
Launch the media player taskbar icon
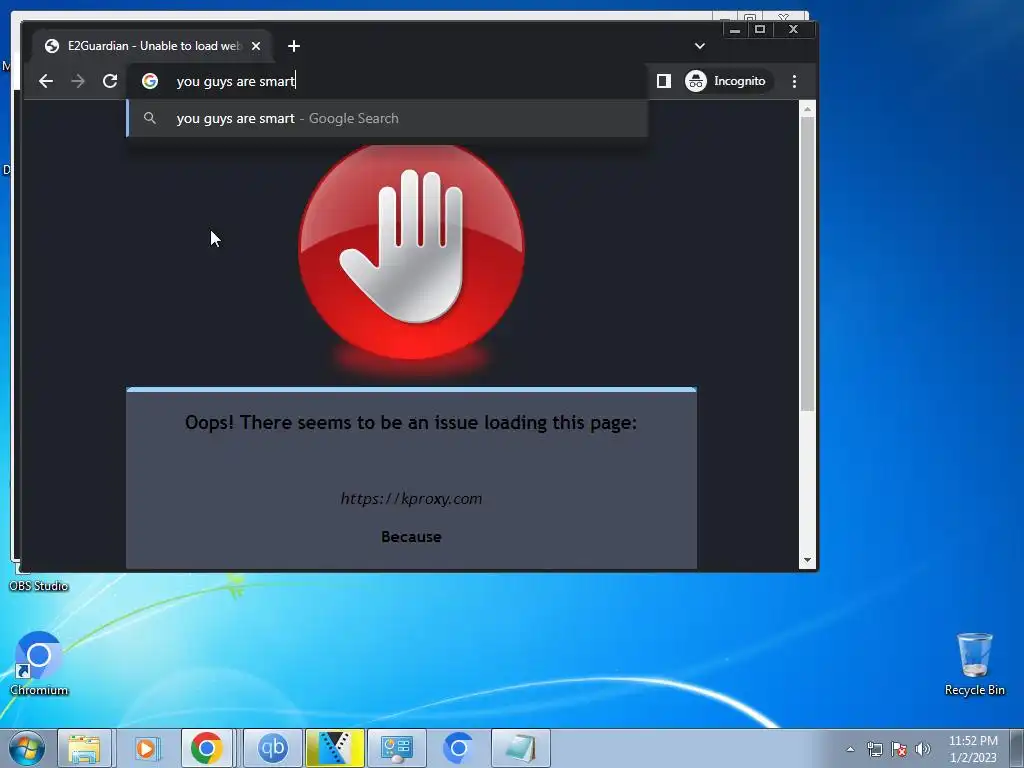click(146, 748)
